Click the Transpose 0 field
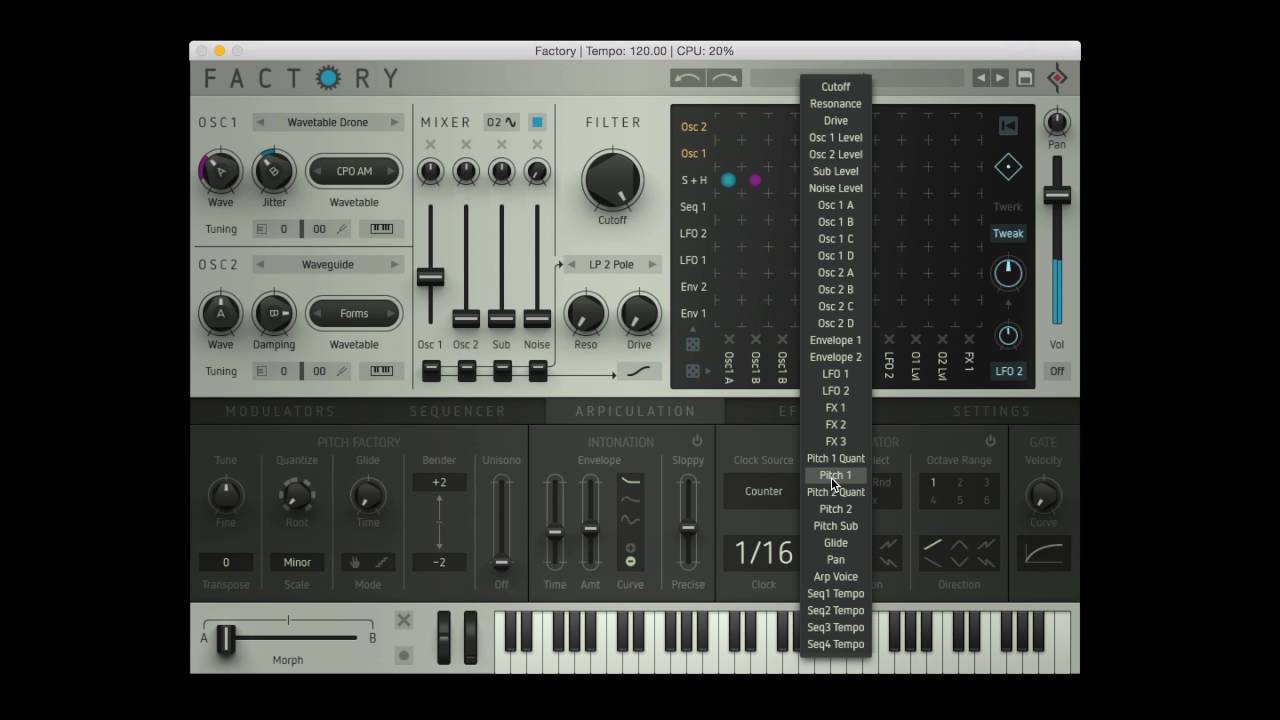The height and width of the screenshot is (720, 1280). click(226, 562)
